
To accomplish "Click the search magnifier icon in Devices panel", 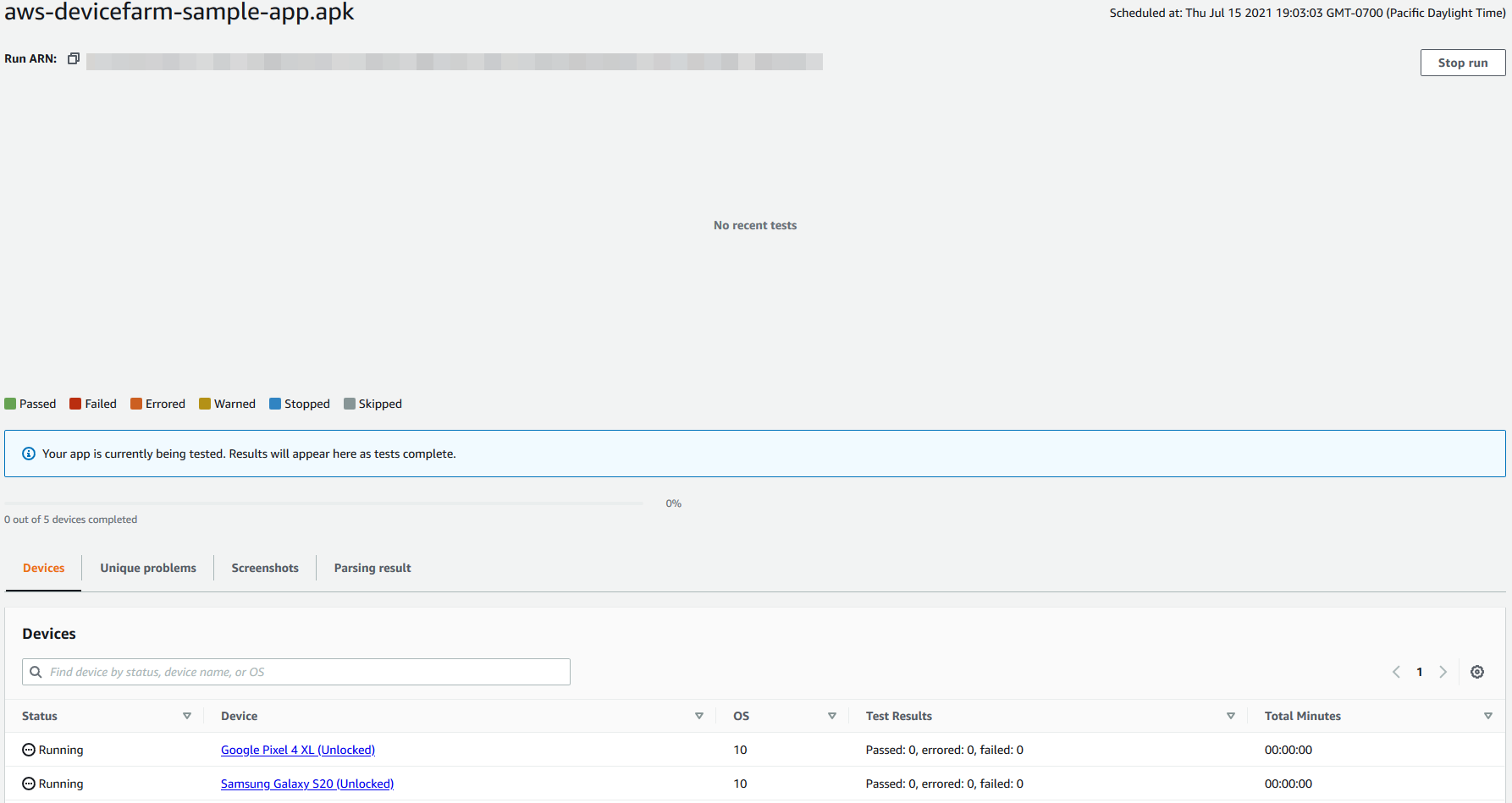I will tap(36, 671).
